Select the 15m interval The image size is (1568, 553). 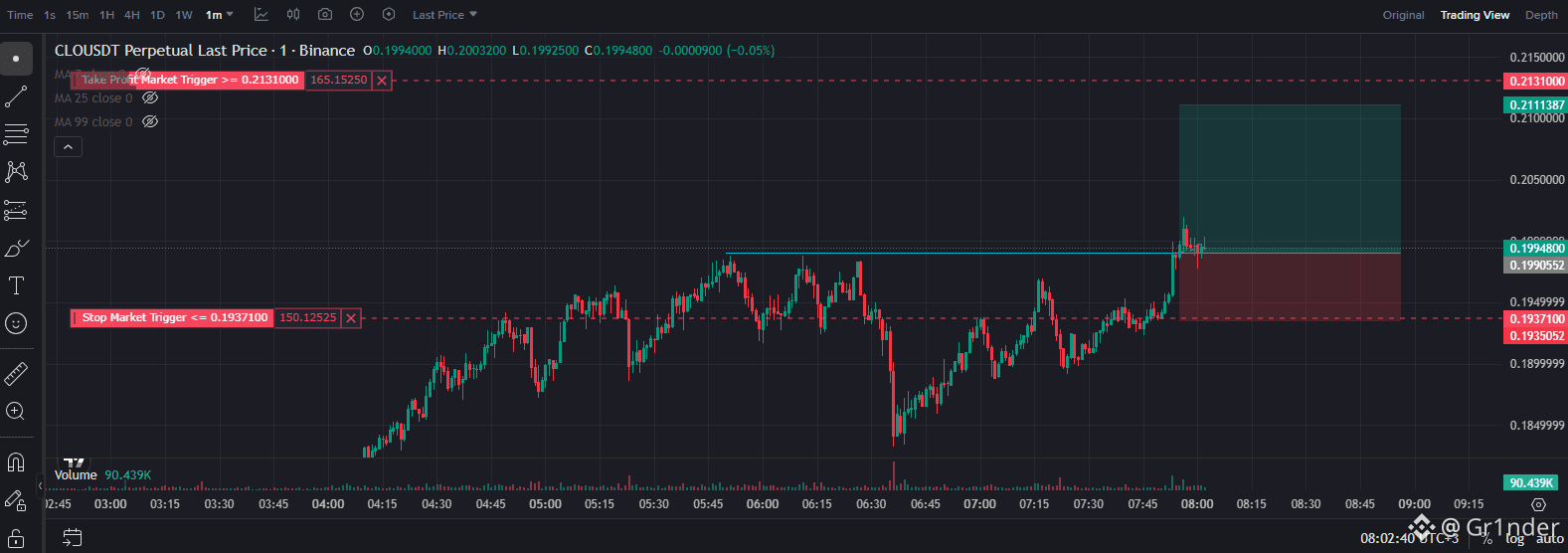78,15
